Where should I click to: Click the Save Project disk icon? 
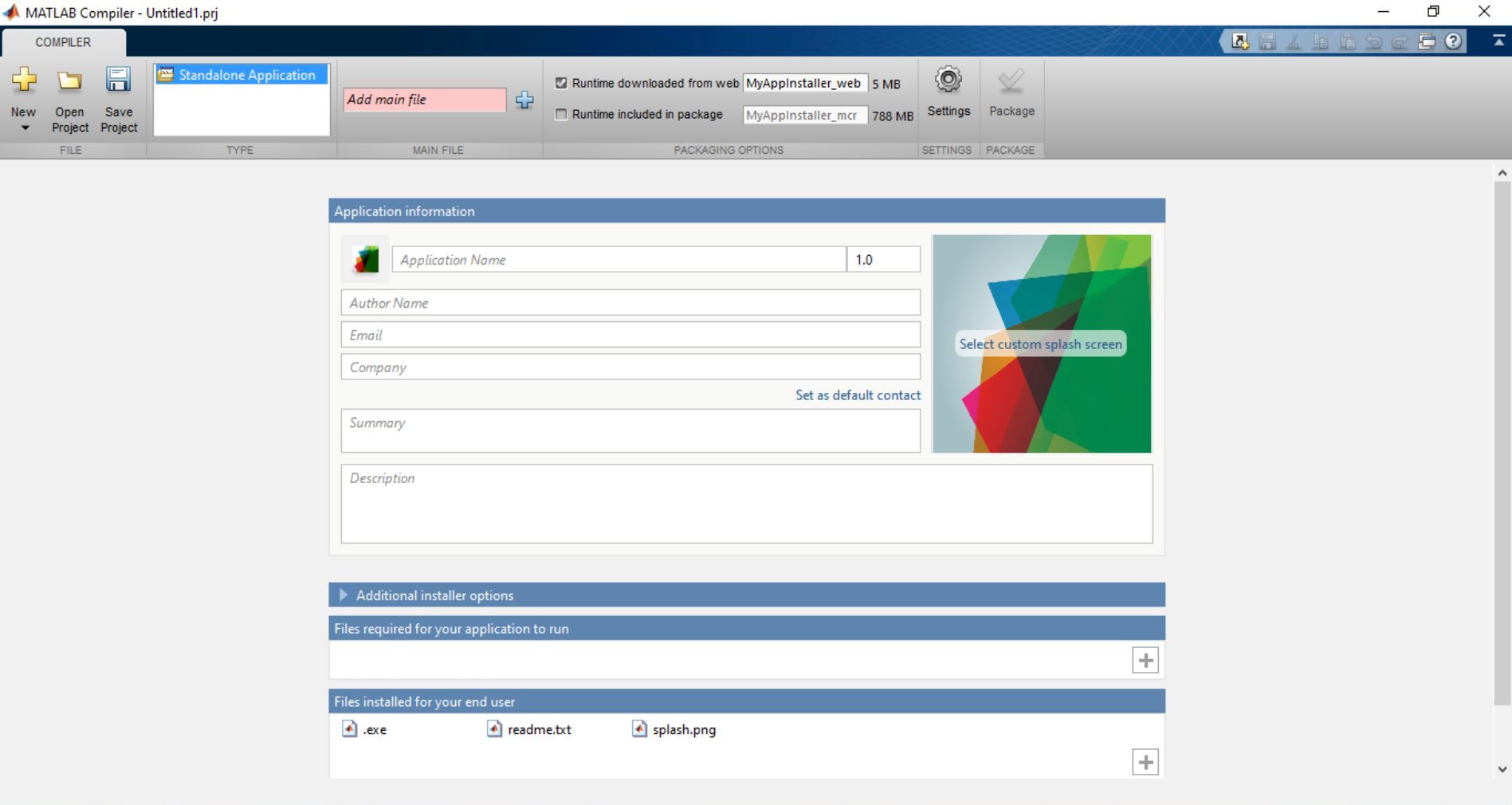[118, 80]
